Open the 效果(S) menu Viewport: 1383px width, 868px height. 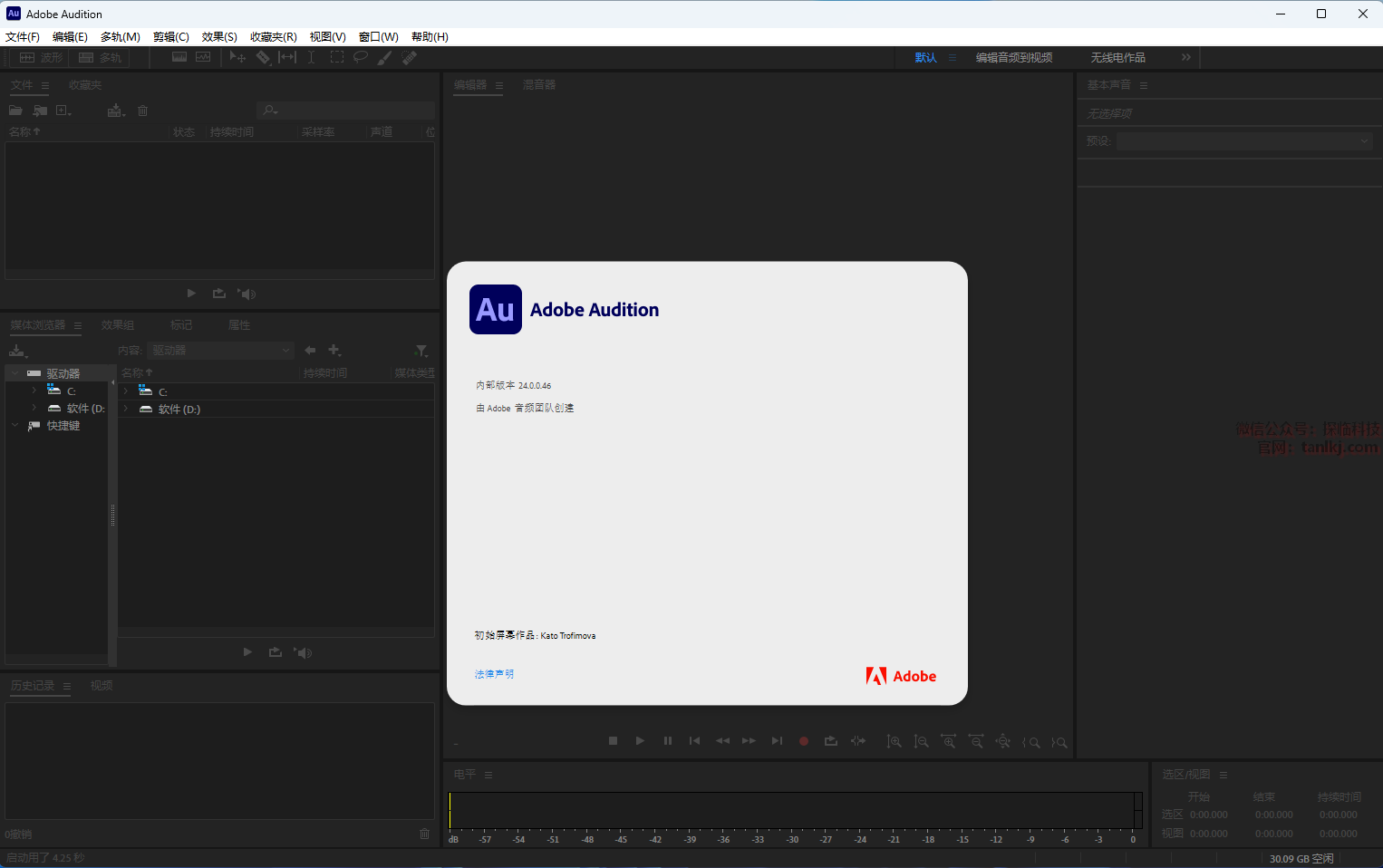[219, 37]
